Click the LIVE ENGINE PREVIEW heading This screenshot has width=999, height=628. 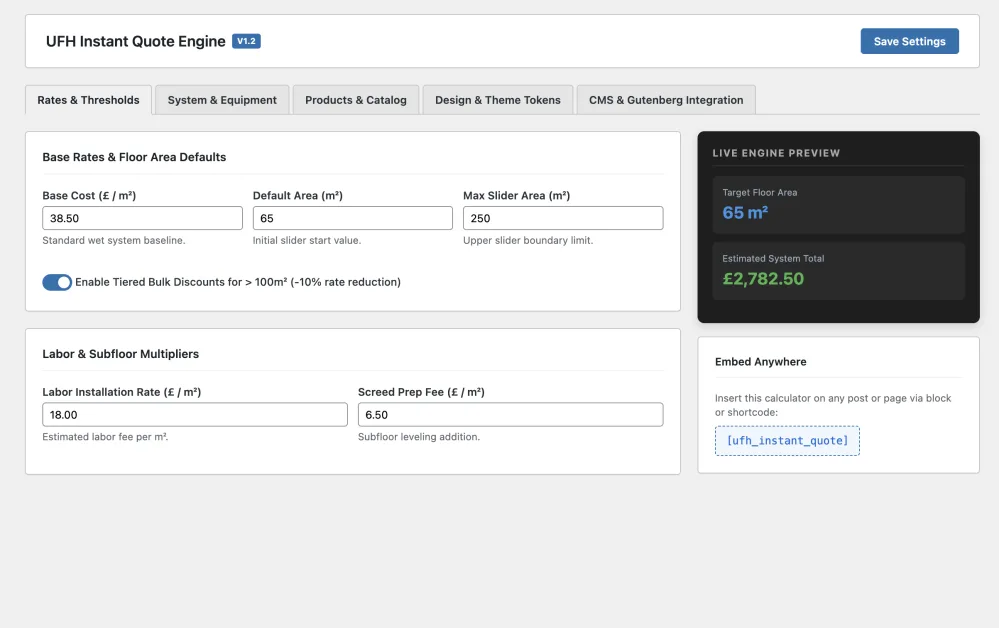776,153
